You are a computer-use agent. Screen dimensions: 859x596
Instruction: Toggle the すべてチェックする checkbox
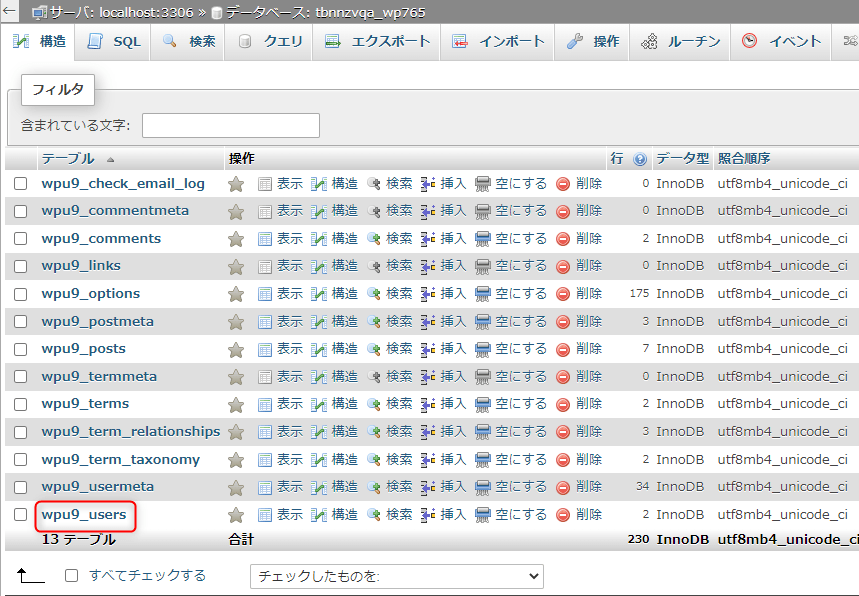pos(71,575)
